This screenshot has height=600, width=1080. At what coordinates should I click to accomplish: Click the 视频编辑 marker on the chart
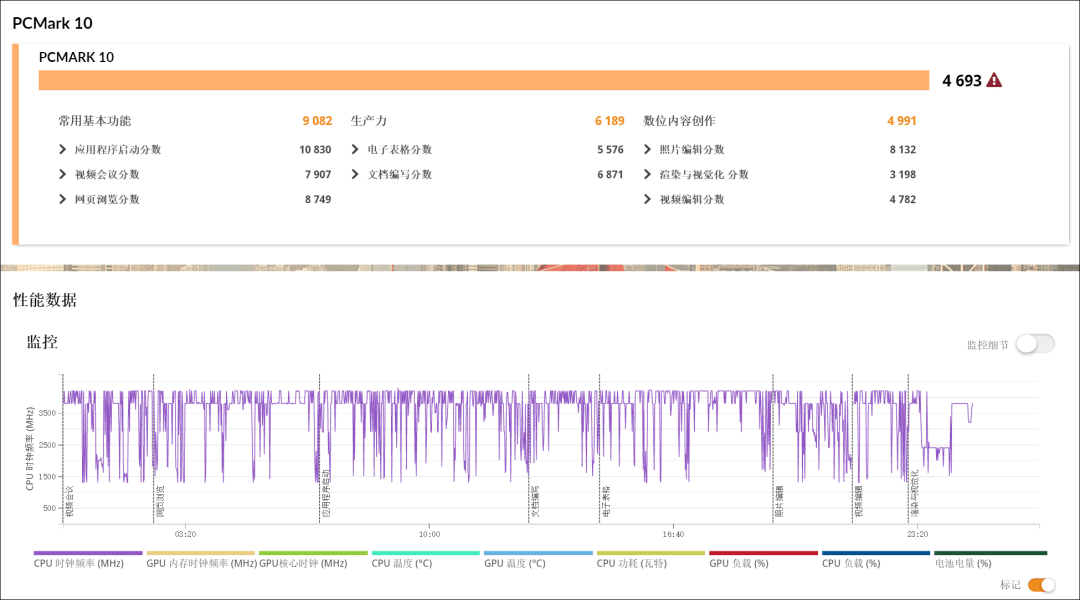(859, 501)
